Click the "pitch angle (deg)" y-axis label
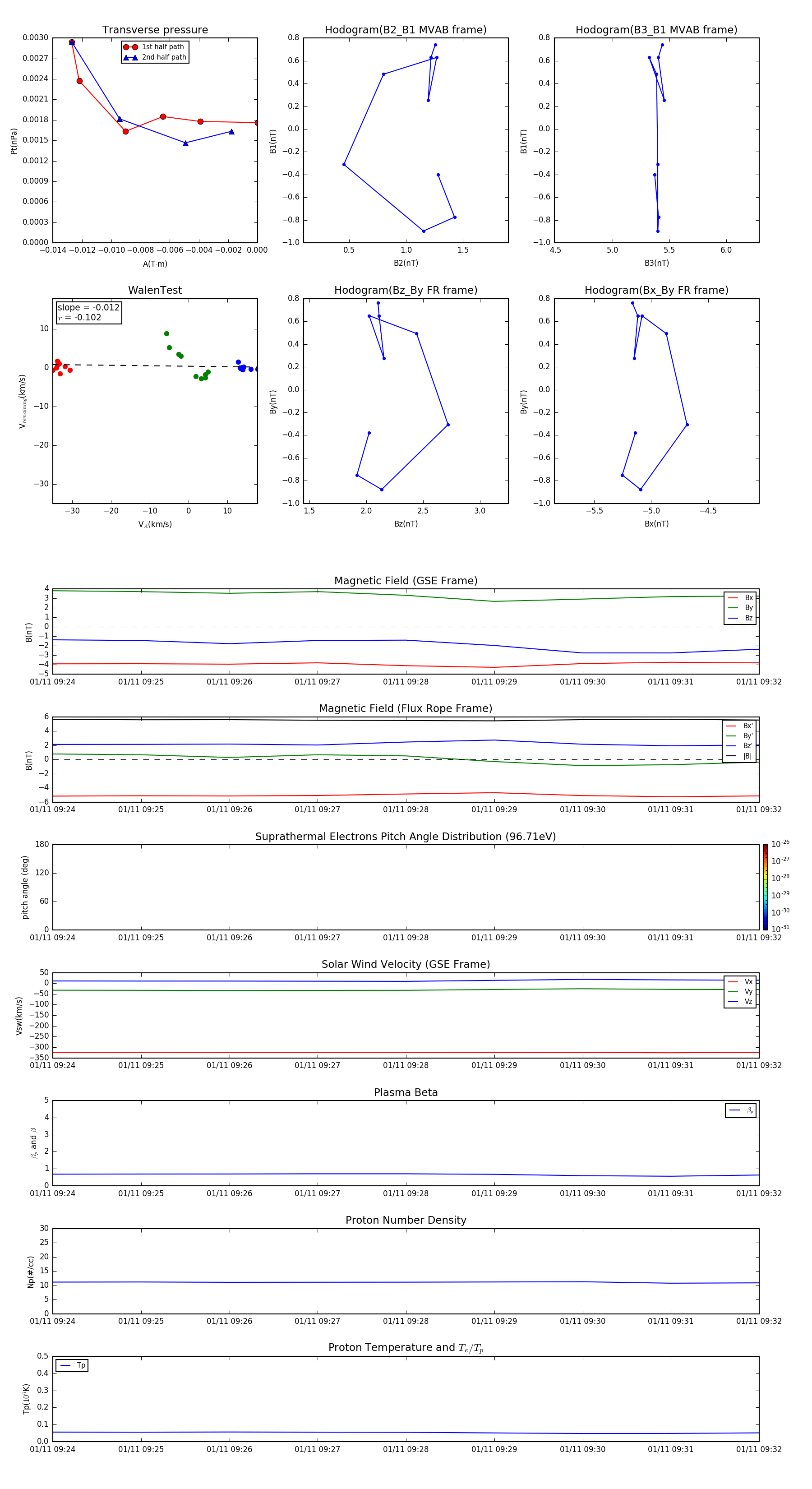This screenshot has height=1489, width=812. coord(25,887)
